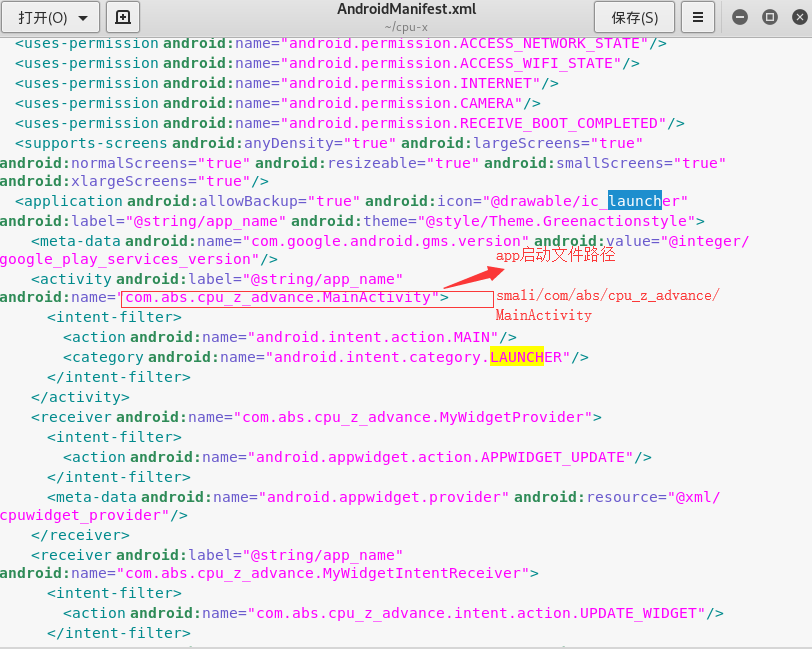Close the AndroidManifest.xml editor window

[797, 17]
